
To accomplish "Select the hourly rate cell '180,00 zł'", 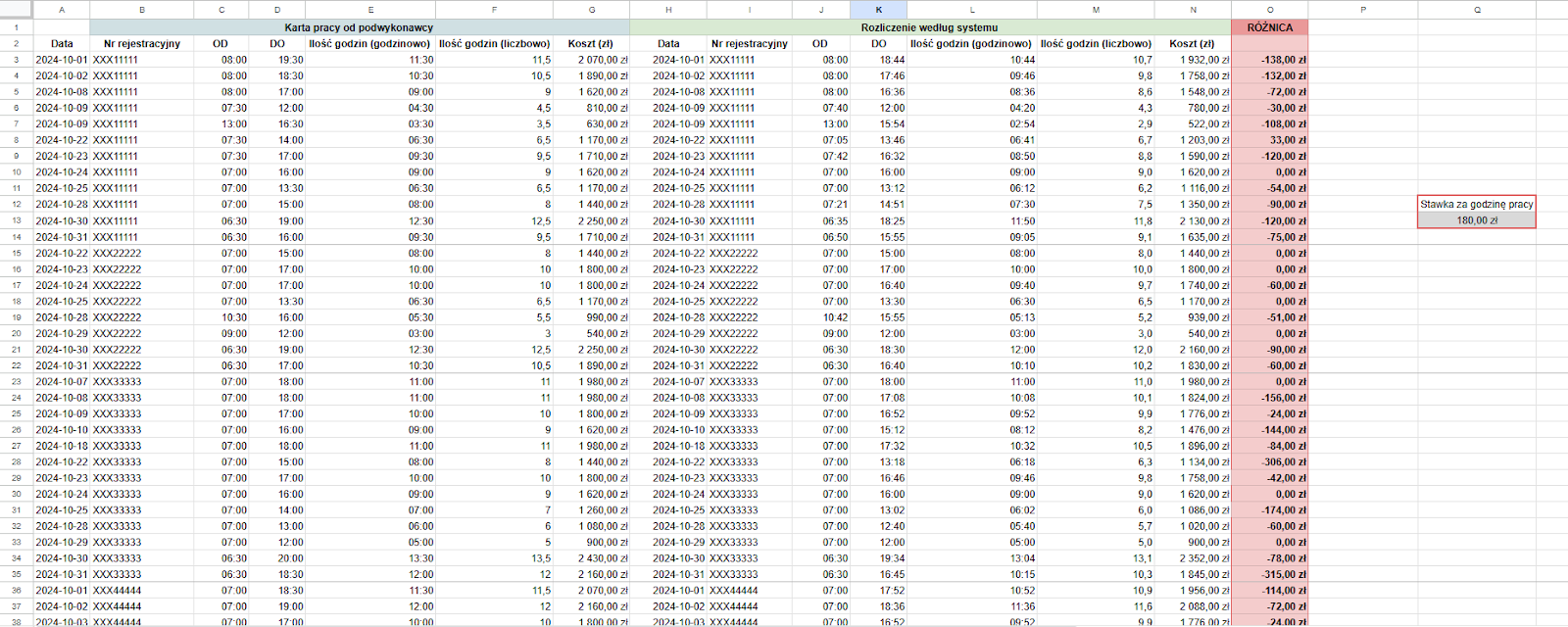I will (1477, 220).
